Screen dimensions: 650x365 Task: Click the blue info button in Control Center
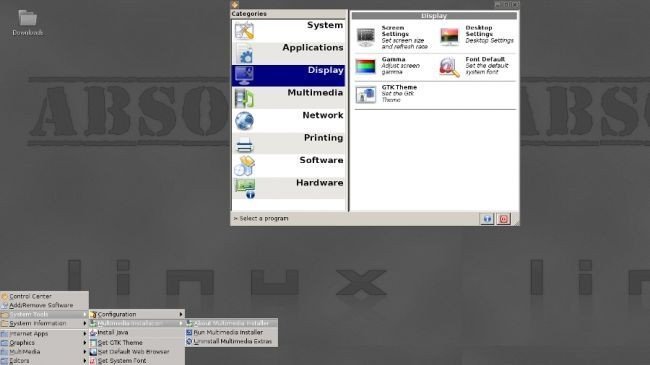487,219
